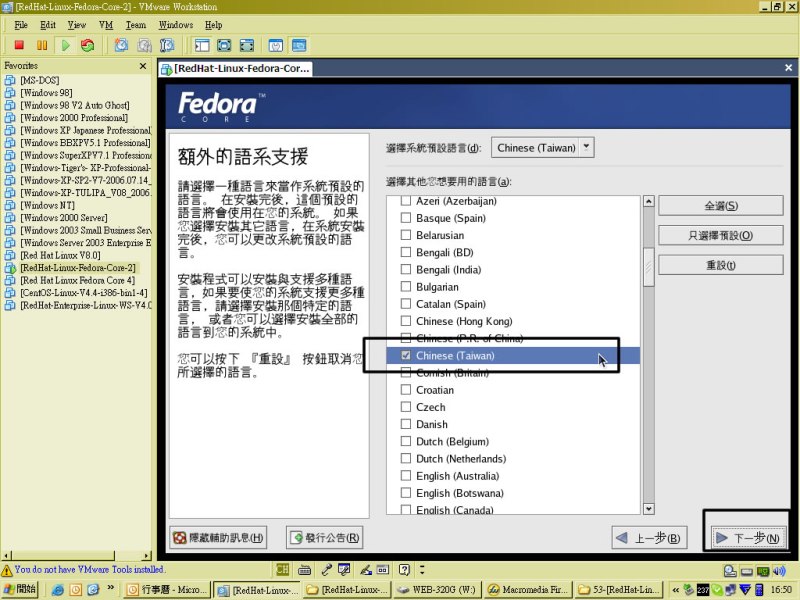Expand hidden quick launch icons chevron

click(111, 588)
